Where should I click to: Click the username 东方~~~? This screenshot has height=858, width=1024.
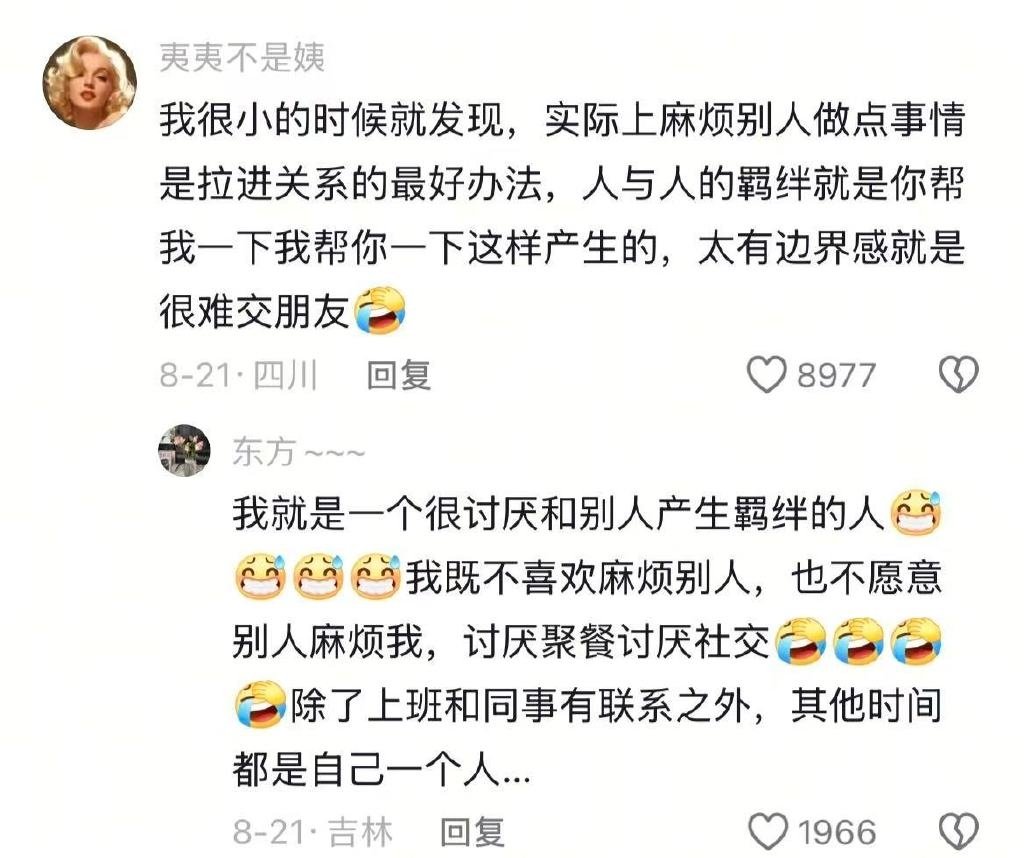[298, 452]
